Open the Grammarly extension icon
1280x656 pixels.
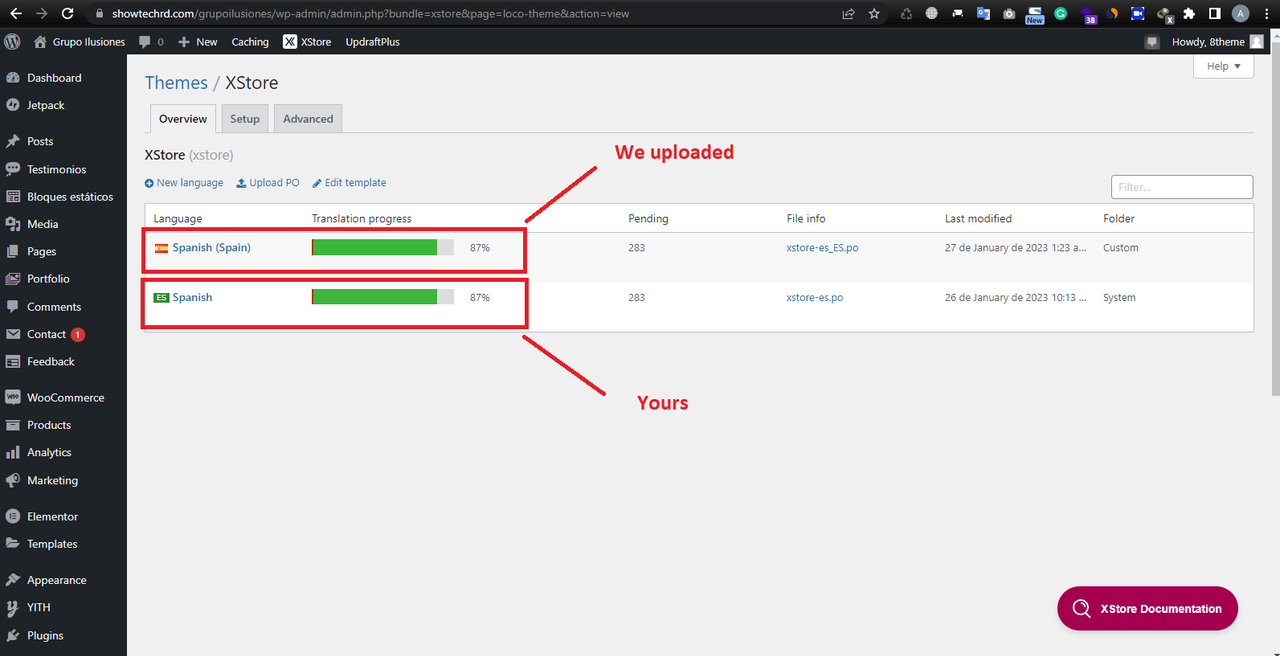(x=1060, y=14)
